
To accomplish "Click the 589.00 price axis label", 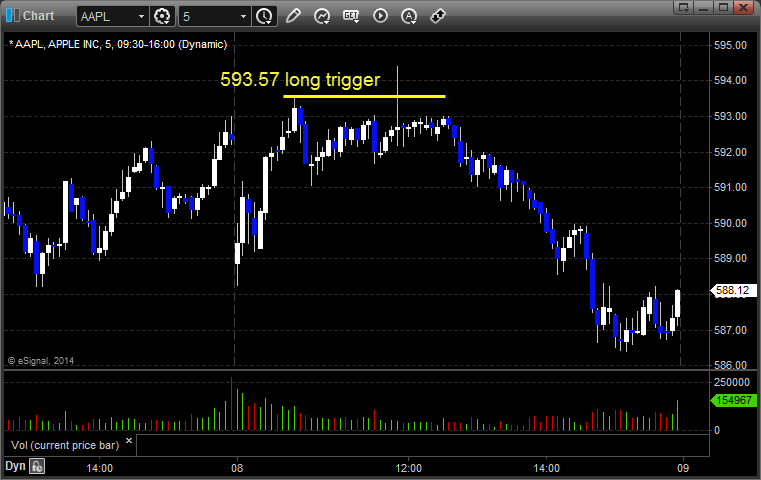I will tap(730, 258).
